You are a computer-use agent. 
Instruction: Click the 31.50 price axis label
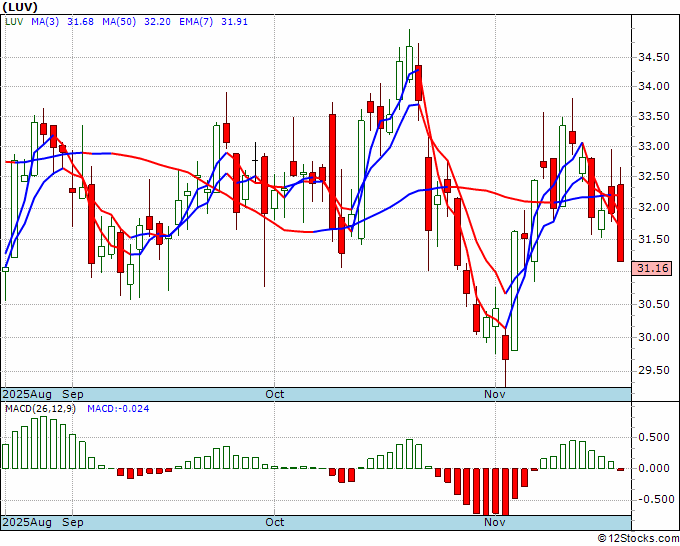click(654, 239)
